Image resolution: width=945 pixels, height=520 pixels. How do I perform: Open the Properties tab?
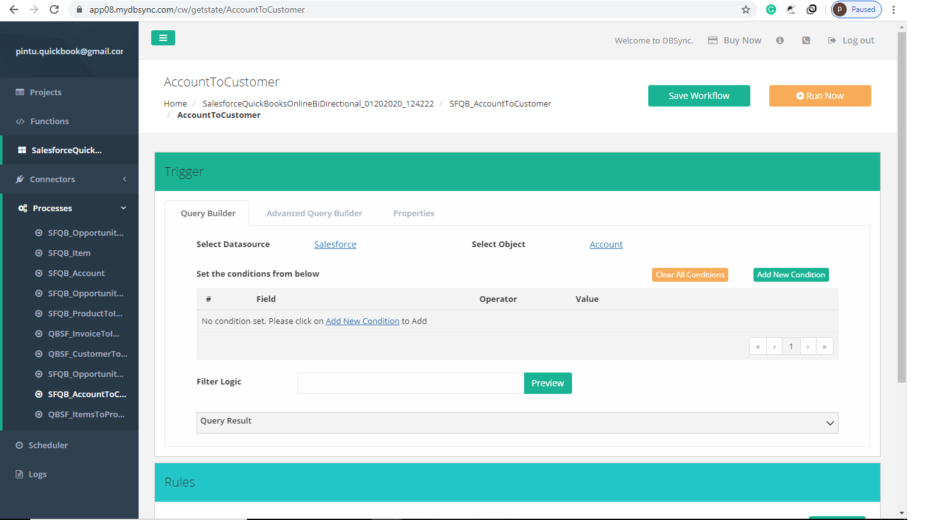(x=413, y=213)
